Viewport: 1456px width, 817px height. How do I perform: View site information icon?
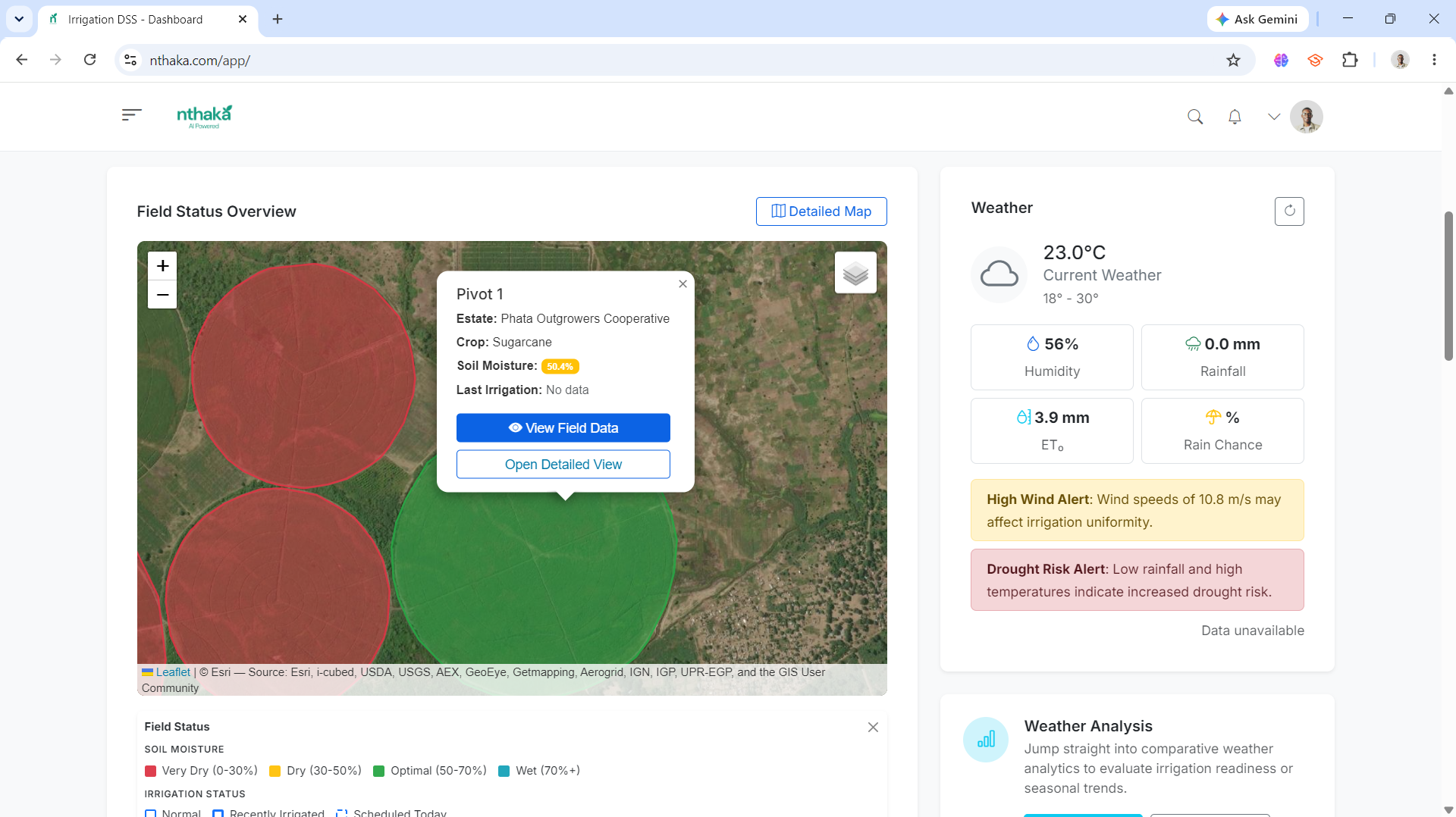(130, 60)
